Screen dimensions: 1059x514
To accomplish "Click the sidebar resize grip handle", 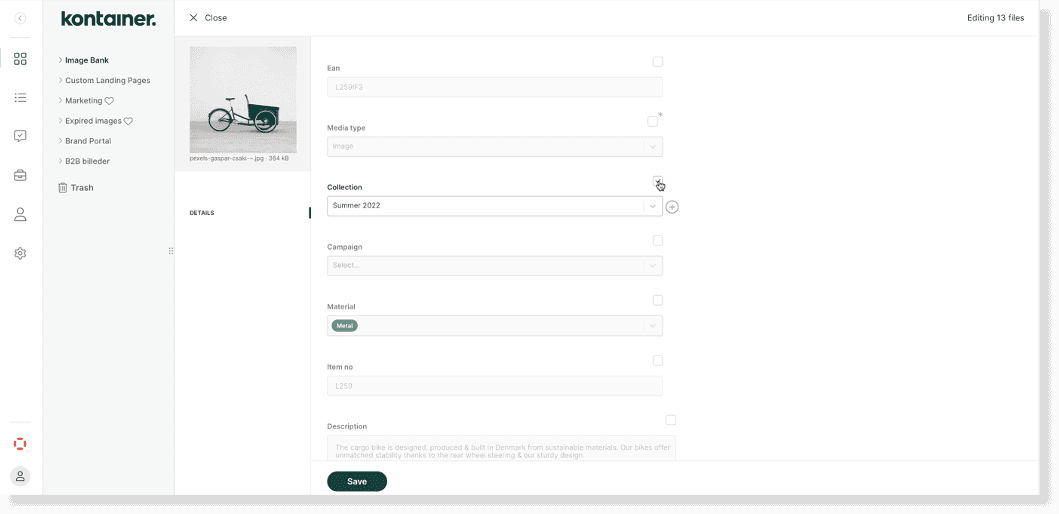I will coord(171,251).
